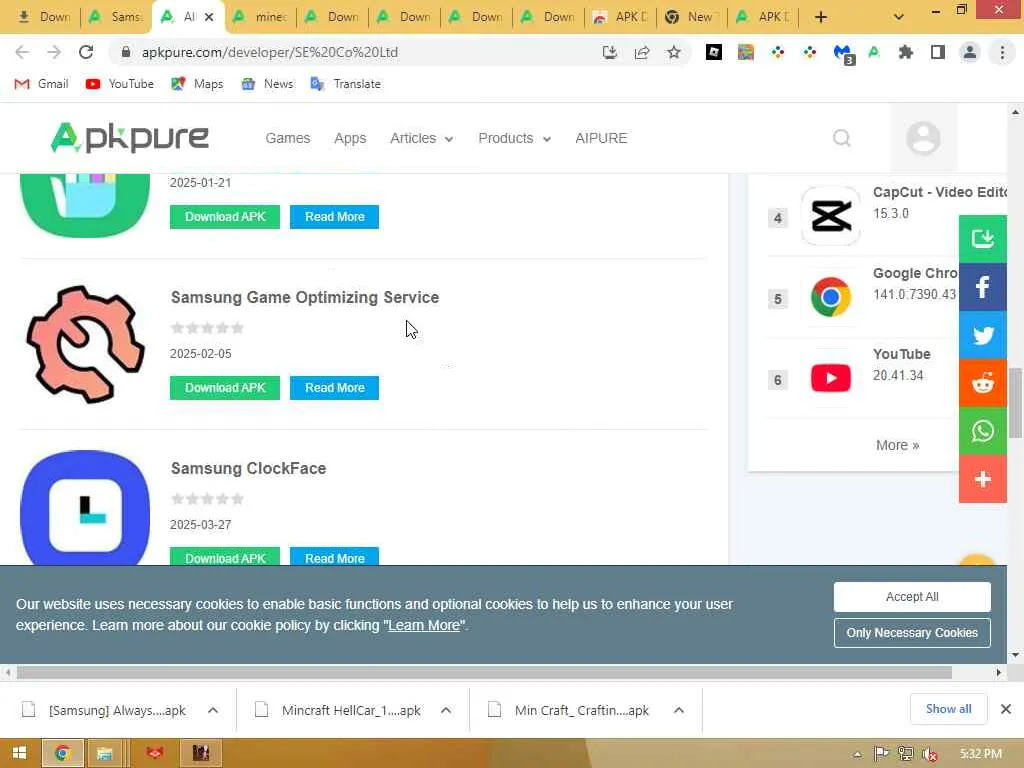Open the Games navigation item

pos(287,138)
